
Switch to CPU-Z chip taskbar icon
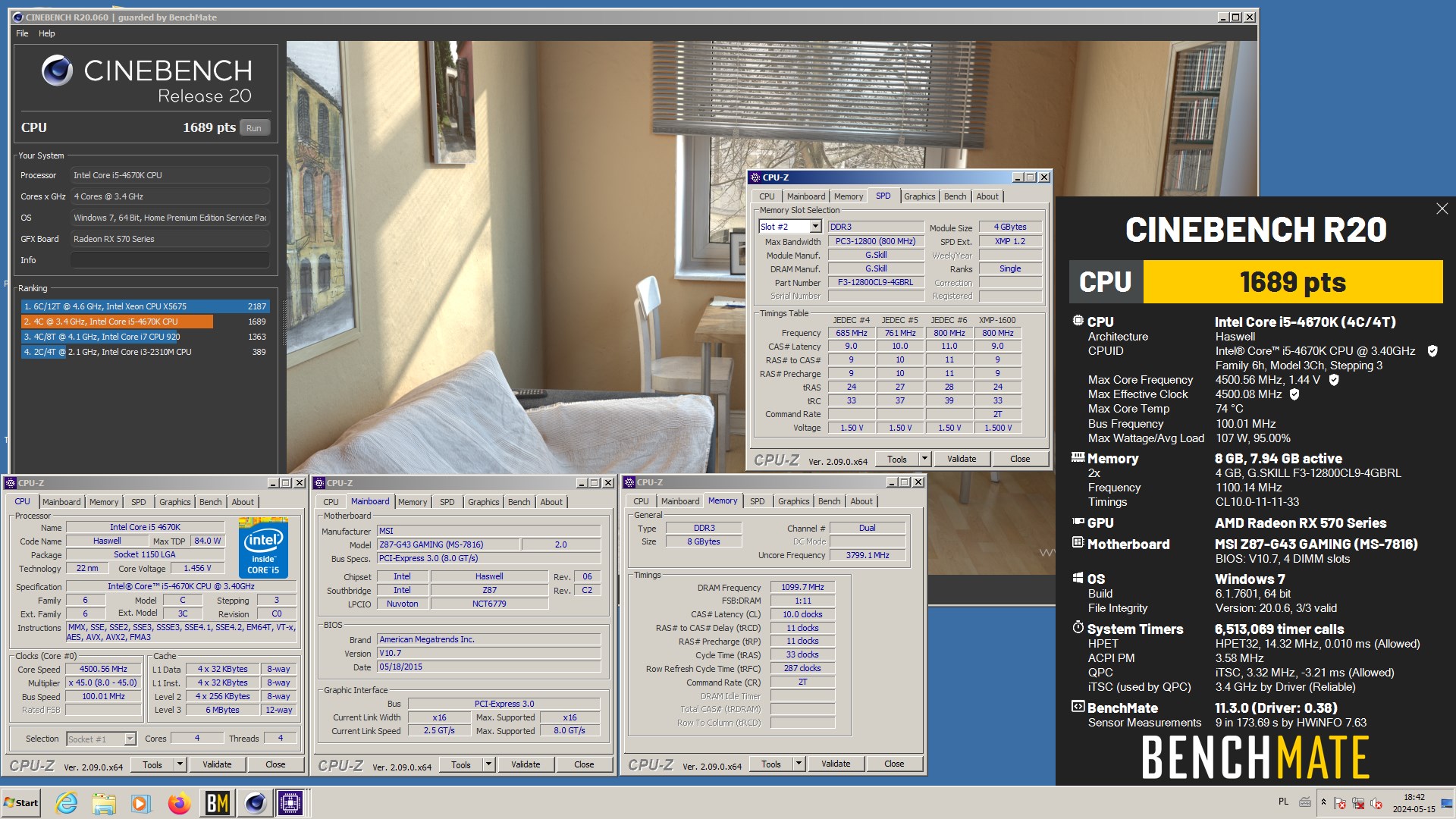[291, 802]
